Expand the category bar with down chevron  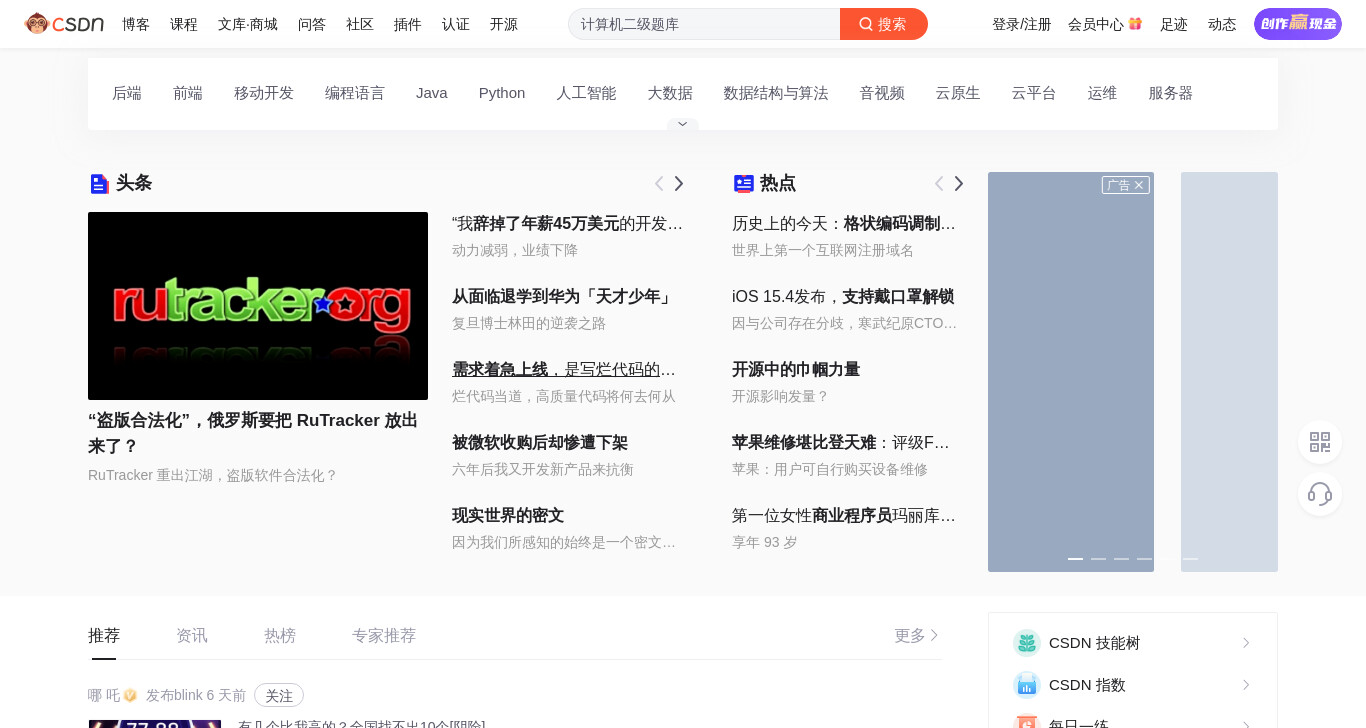coord(683,124)
